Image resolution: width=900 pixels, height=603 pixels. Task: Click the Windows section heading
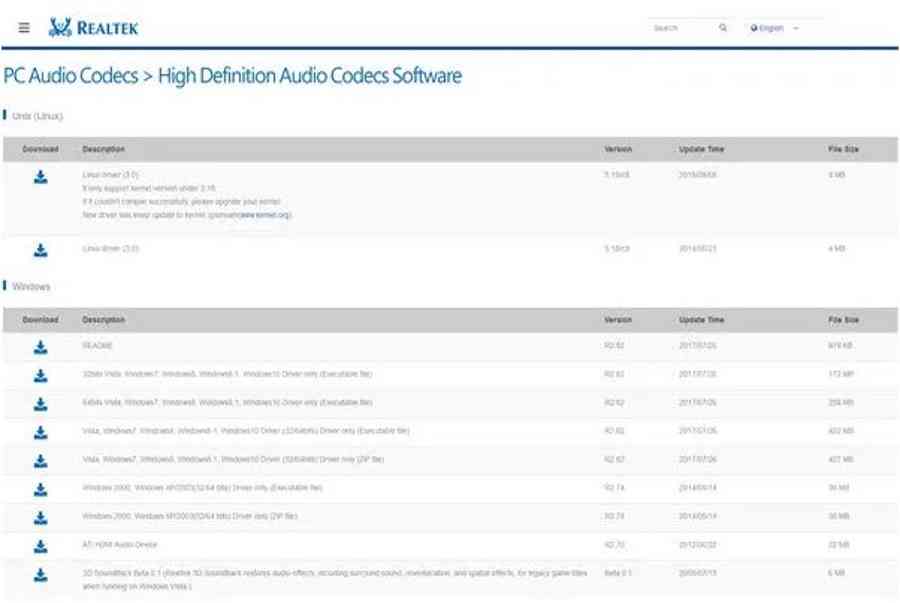pos(31,286)
